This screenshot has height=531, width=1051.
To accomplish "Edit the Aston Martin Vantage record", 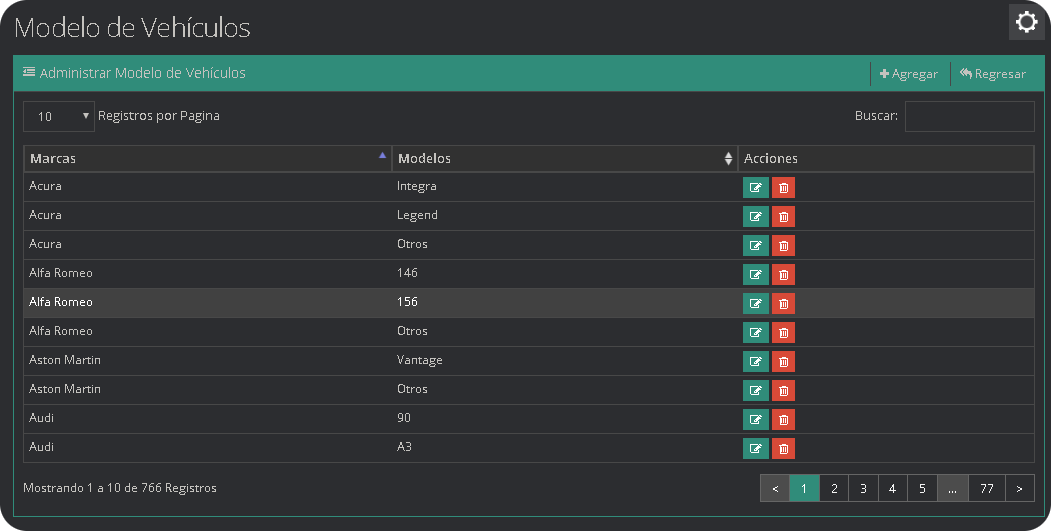I will pos(755,362).
